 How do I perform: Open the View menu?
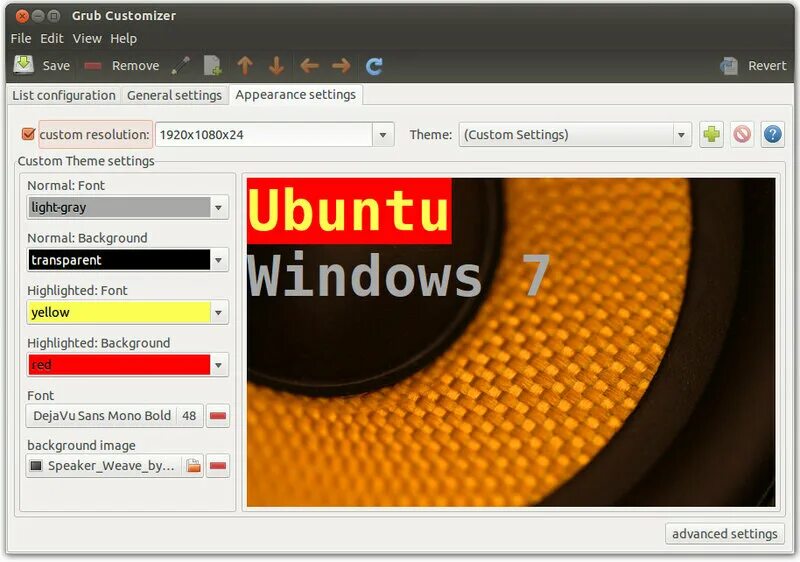[87, 39]
